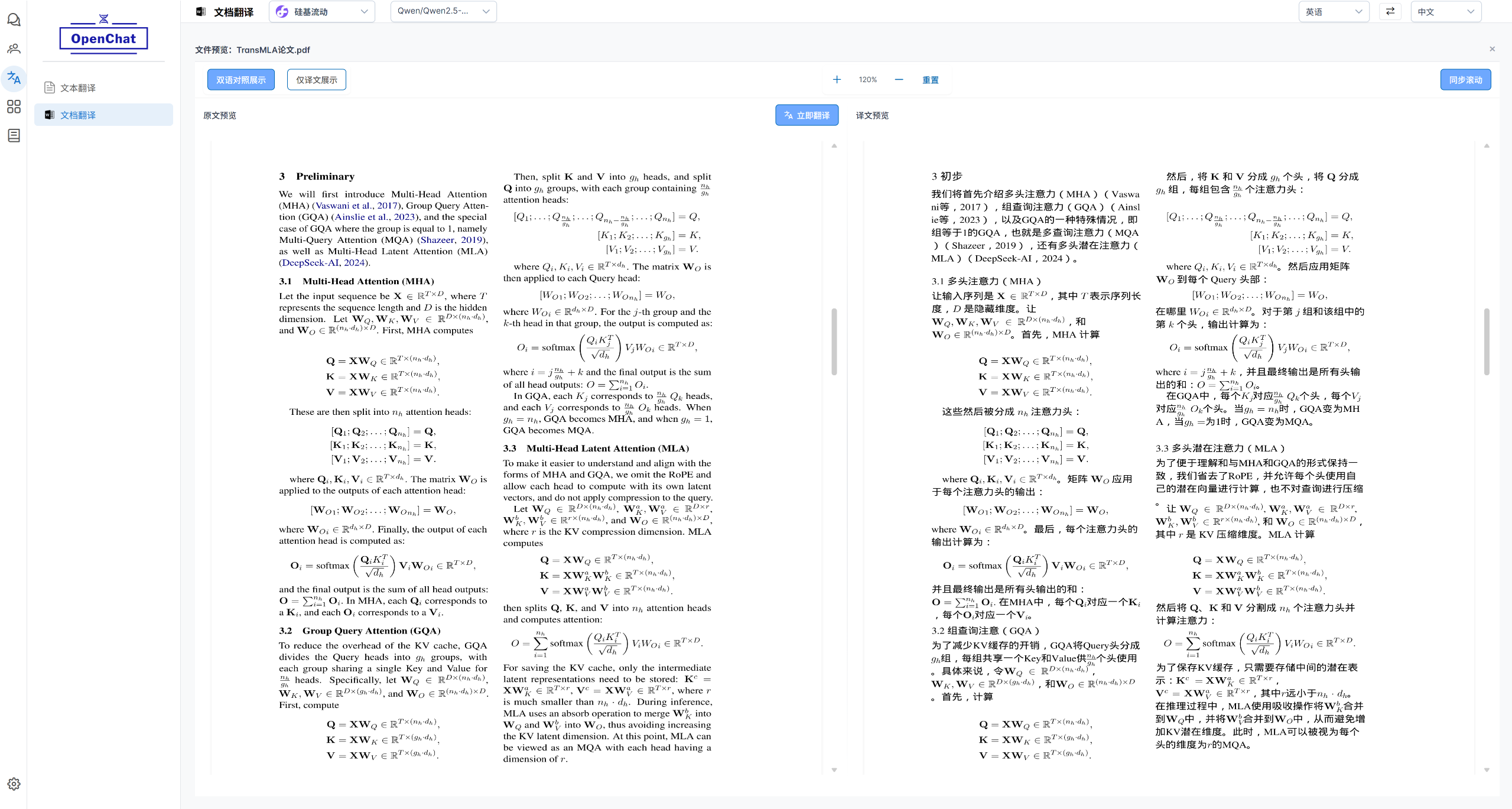Select the notes document icon in sidebar
Screen dimensions: 1512x809
14,135
